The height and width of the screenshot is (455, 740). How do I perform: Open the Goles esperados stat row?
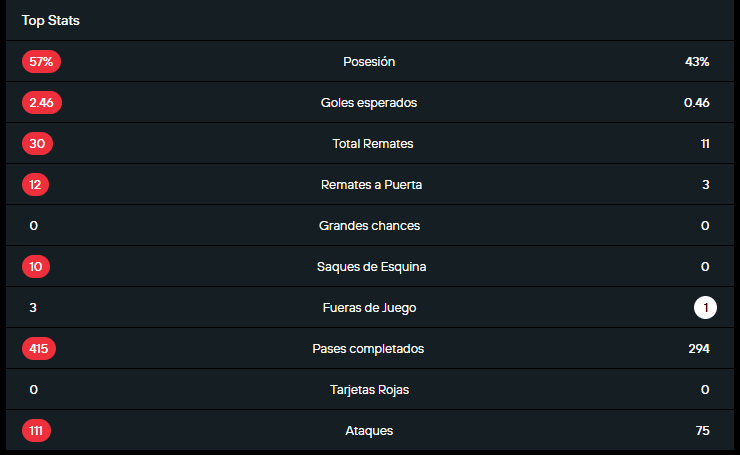pyautogui.click(x=369, y=103)
